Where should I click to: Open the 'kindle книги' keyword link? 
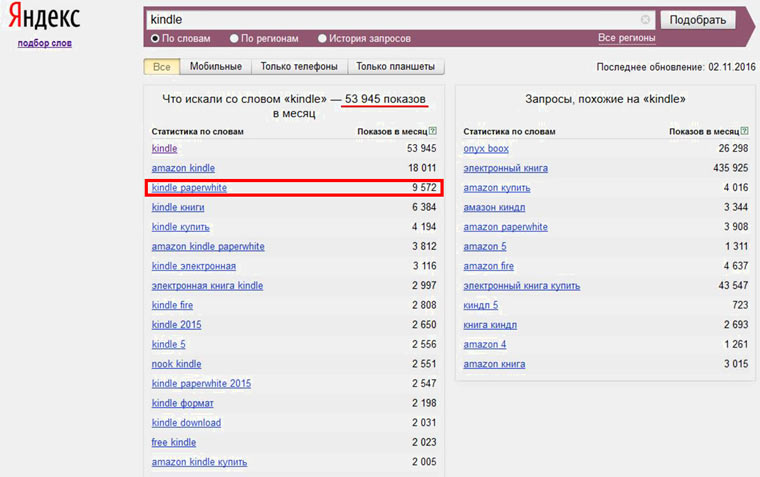coord(178,207)
